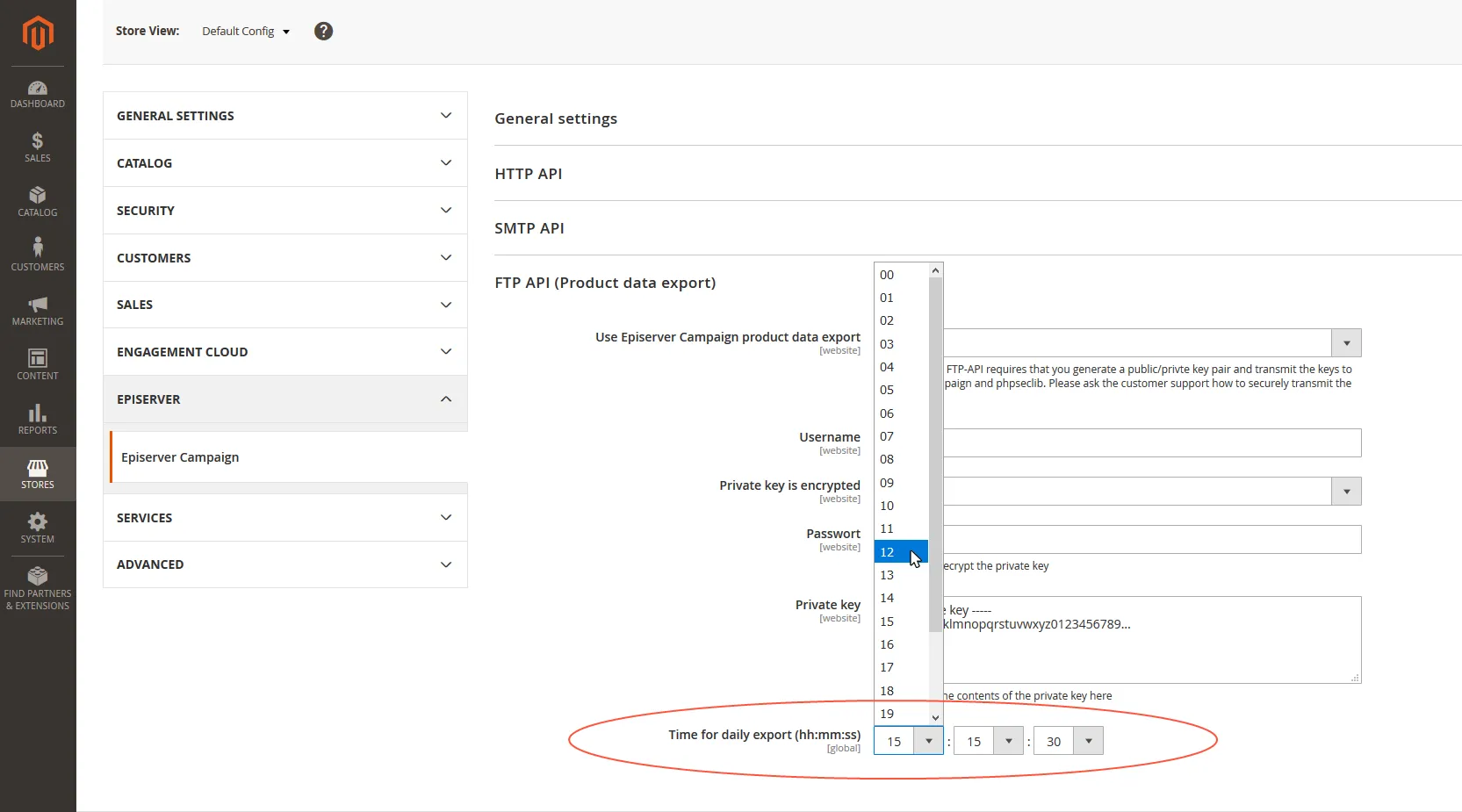
Task: Click into the Passwort input field
Action: 1152,540
